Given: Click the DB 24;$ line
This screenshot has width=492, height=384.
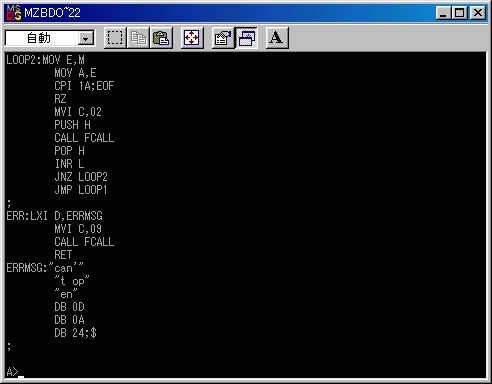Looking at the screenshot, I should click(x=76, y=333).
